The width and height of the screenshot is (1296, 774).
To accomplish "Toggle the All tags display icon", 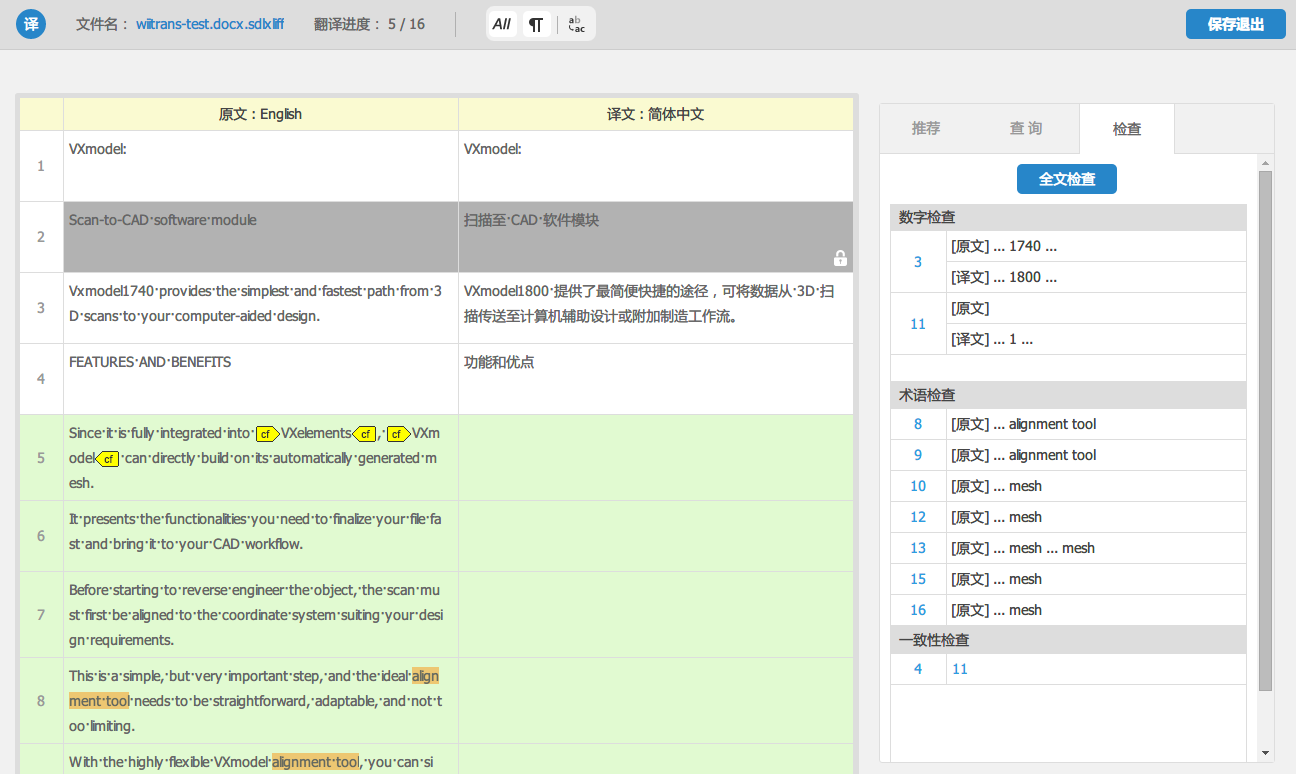I will (x=502, y=24).
